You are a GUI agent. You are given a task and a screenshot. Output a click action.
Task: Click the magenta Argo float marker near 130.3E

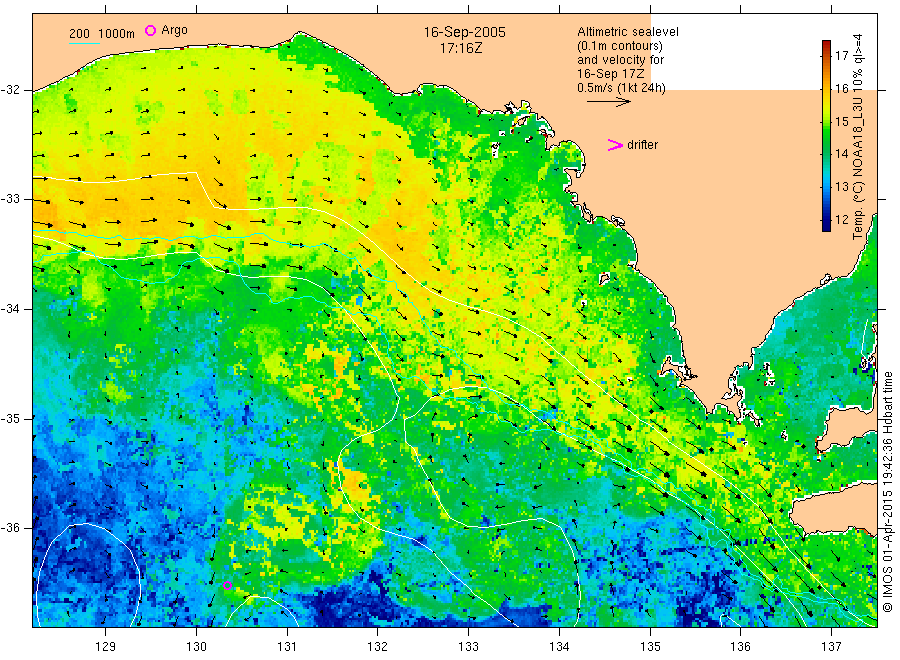(x=227, y=585)
